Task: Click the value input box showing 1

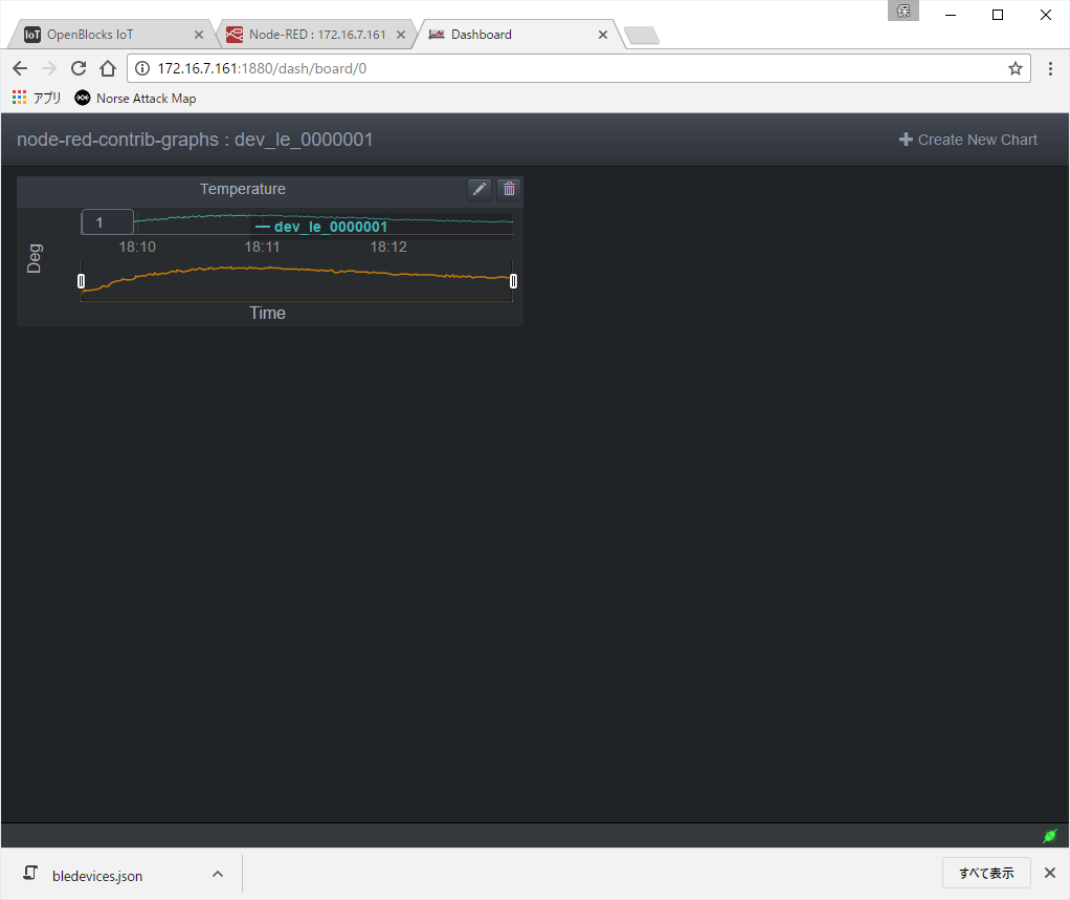Action: tap(107, 222)
